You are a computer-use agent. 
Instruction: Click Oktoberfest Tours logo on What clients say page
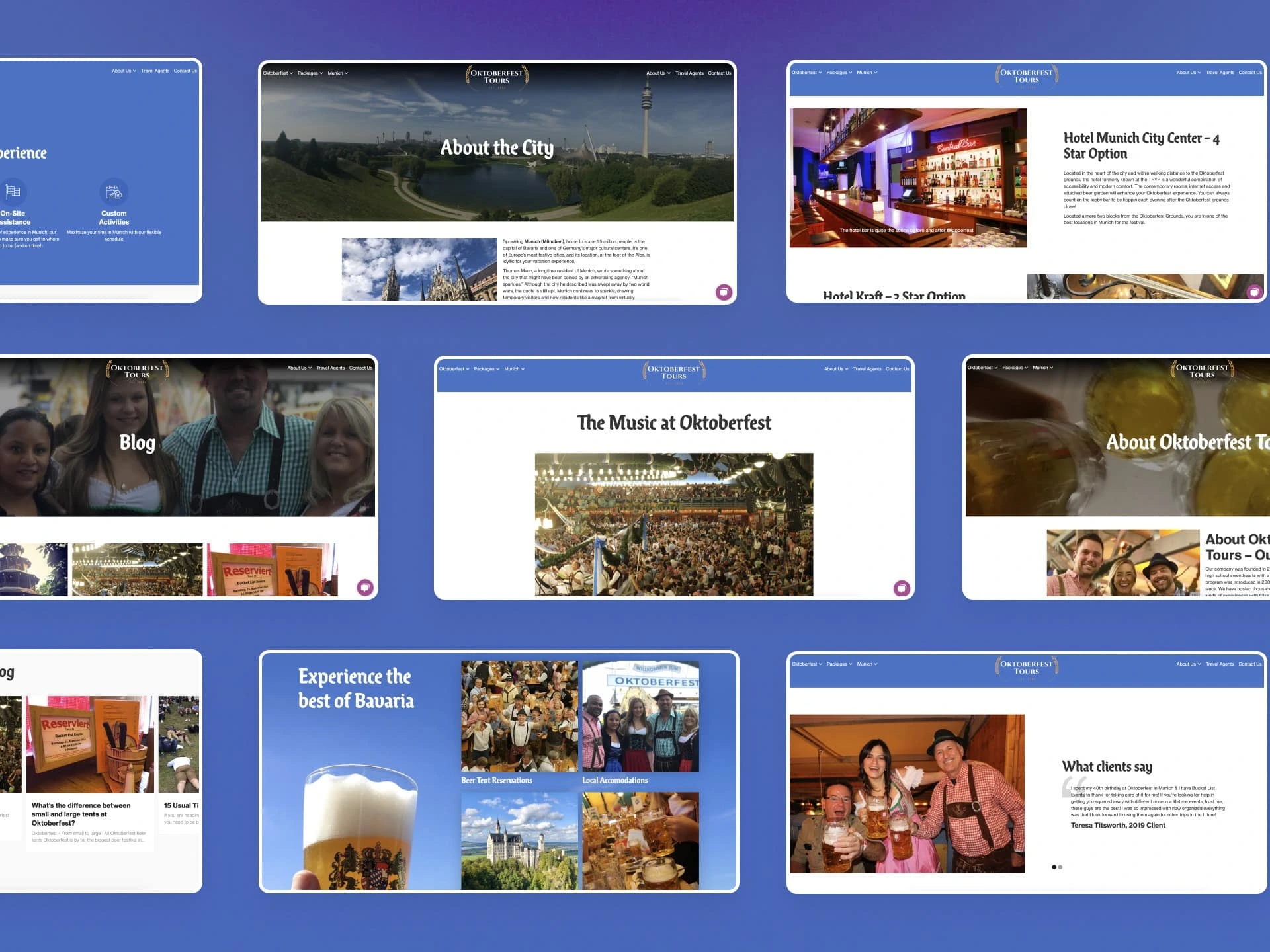[x=1027, y=668]
